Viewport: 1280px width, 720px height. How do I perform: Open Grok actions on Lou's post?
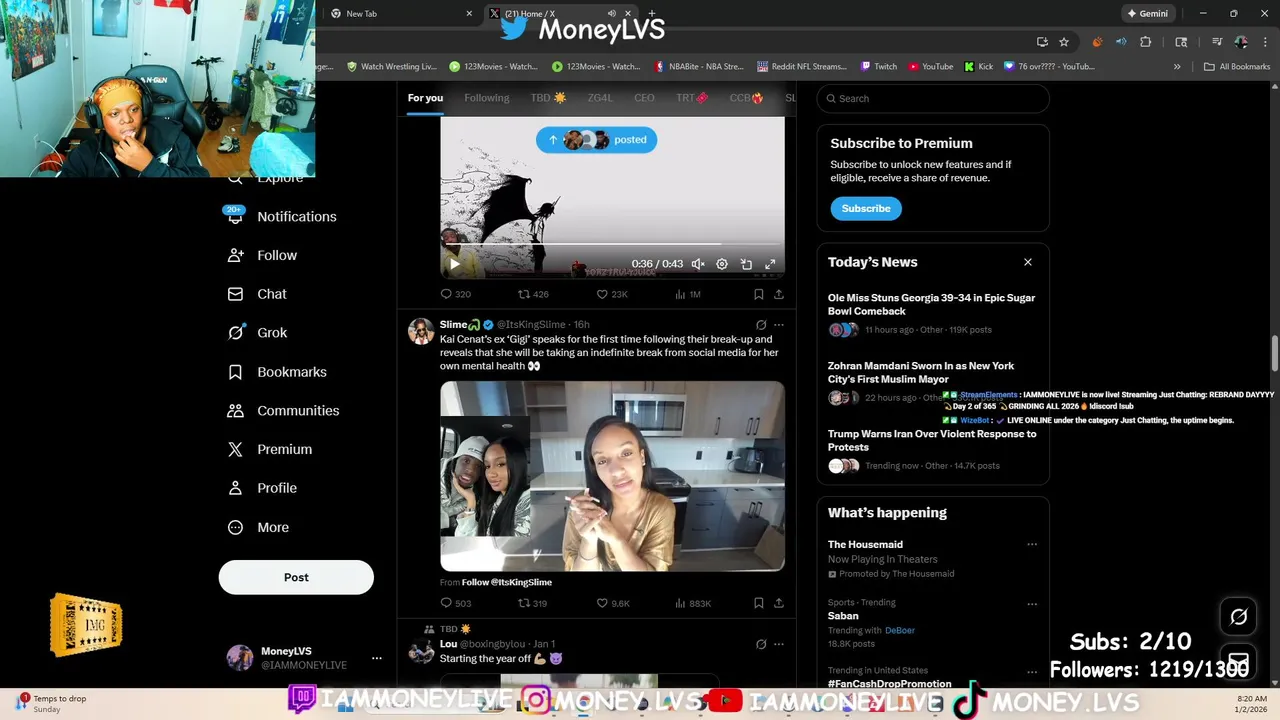761,644
